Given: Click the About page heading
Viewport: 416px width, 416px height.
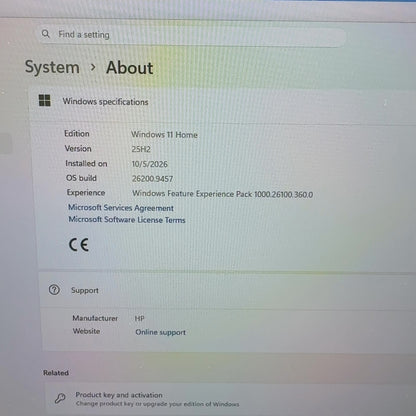Looking at the screenshot, I should pos(130,68).
